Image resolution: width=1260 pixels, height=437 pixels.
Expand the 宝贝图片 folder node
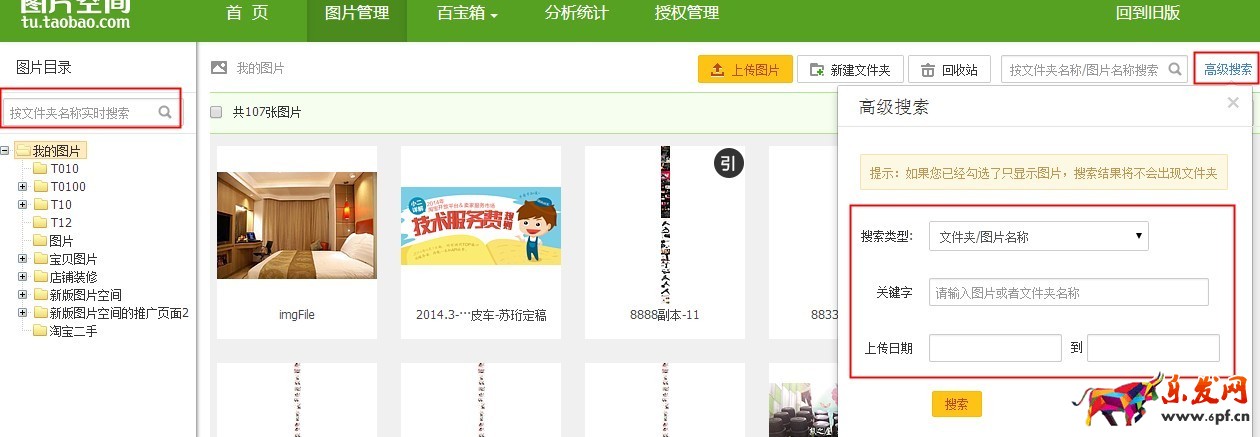tap(22, 259)
